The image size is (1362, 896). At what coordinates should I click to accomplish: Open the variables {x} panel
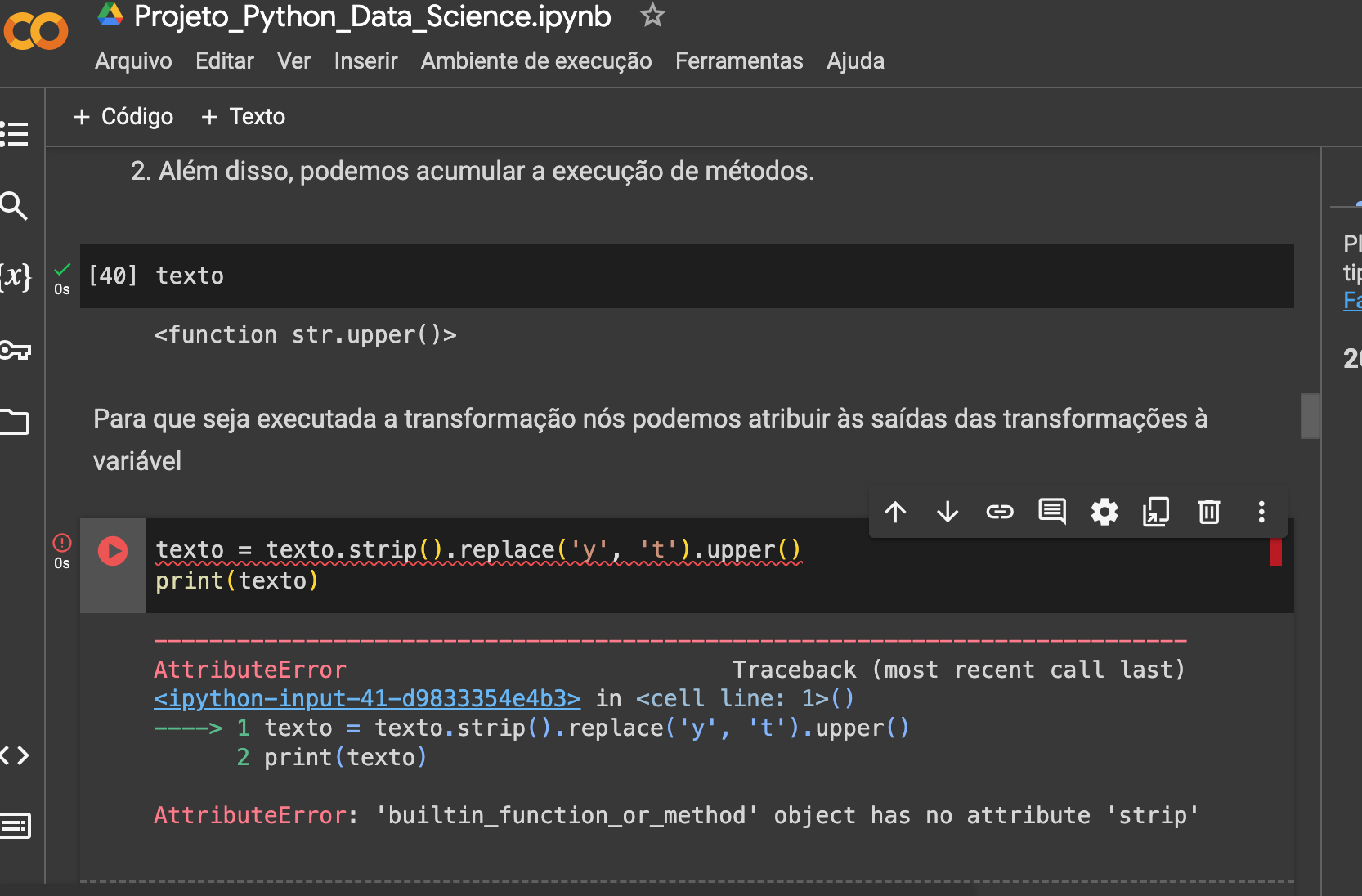(x=16, y=277)
